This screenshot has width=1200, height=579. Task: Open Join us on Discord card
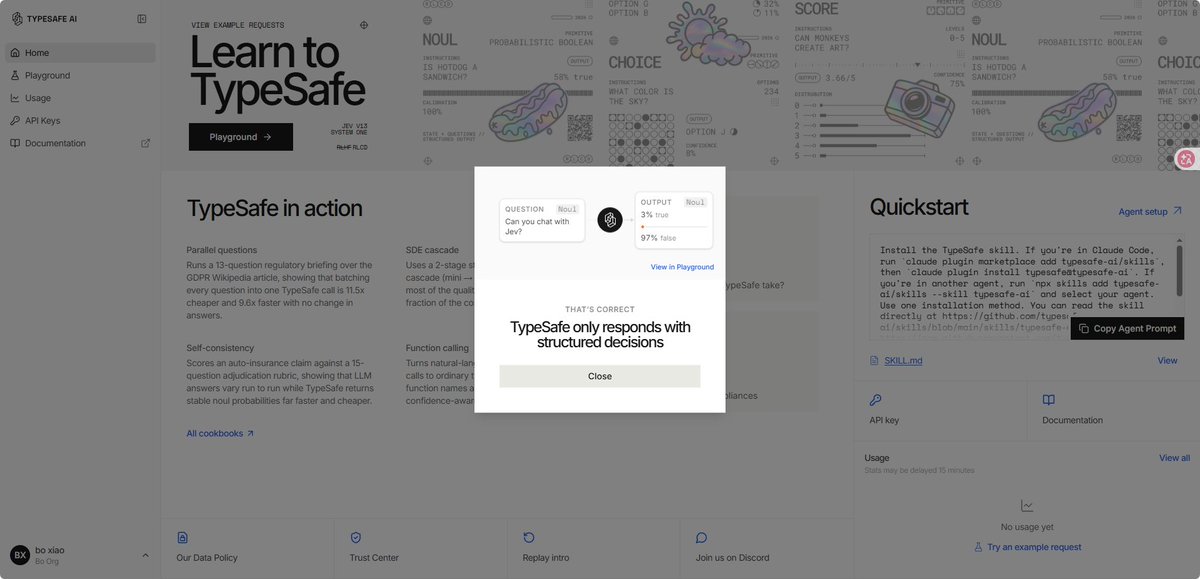pos(766,546)
